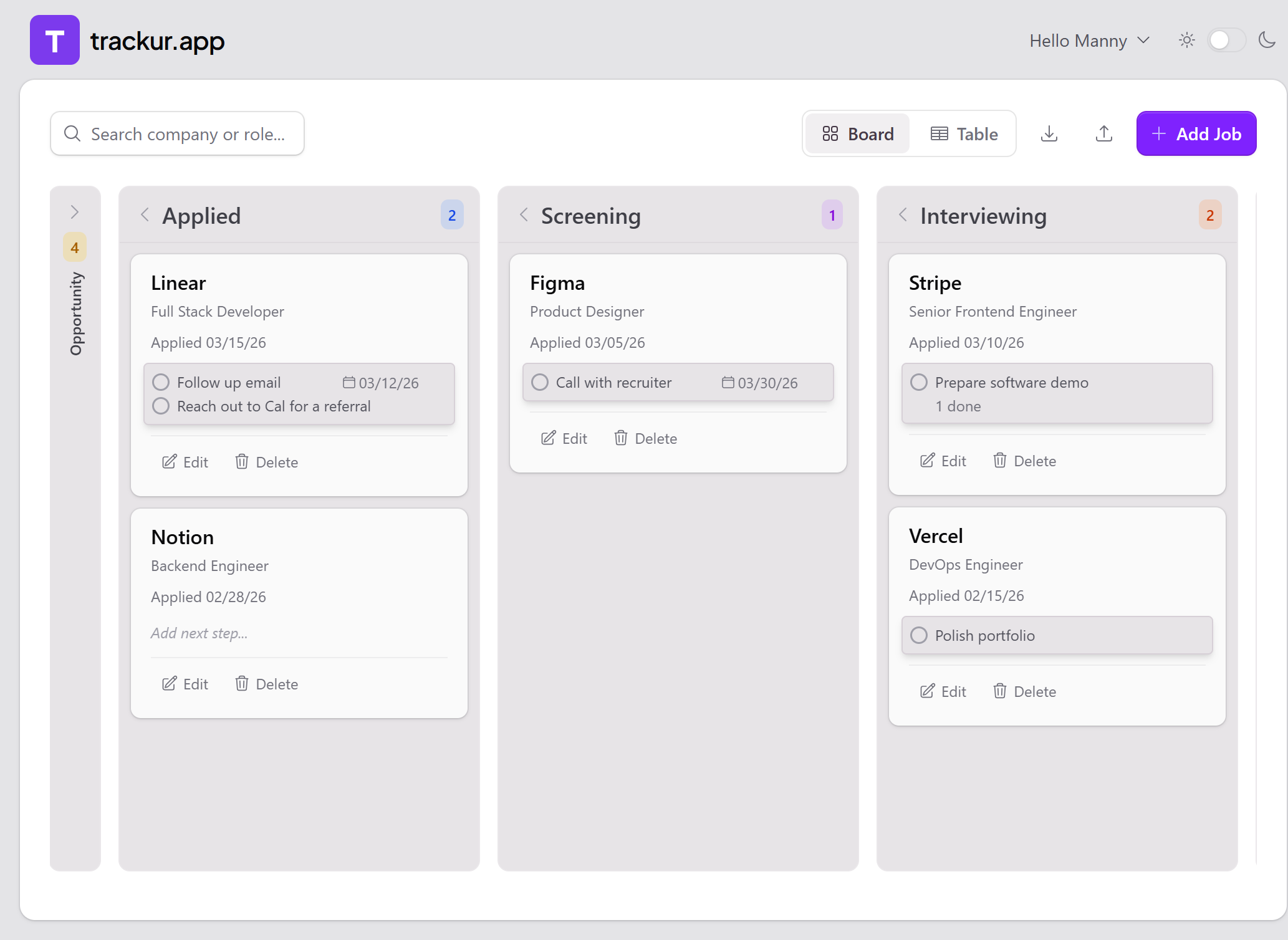The width and height of the screenshot is (1288, 940).
Task: Click the search magnifier icon
Action: coord(72,133)
